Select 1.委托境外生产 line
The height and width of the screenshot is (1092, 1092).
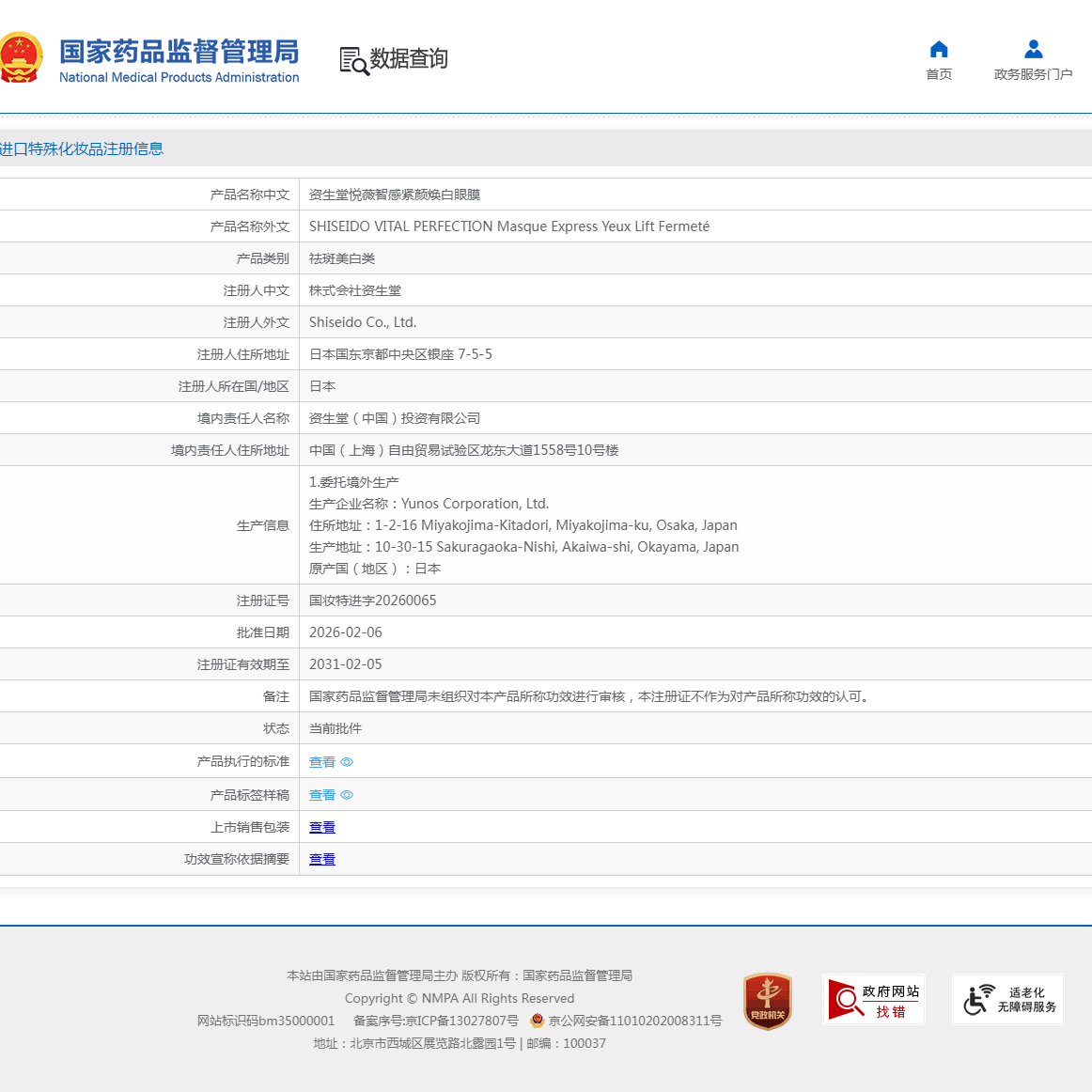coord(353,482)
